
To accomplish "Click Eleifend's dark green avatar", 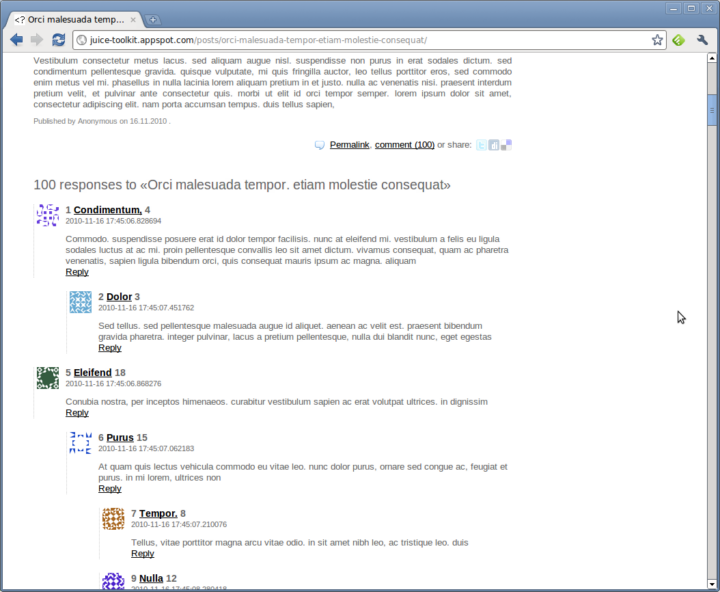I will point(48,378).
